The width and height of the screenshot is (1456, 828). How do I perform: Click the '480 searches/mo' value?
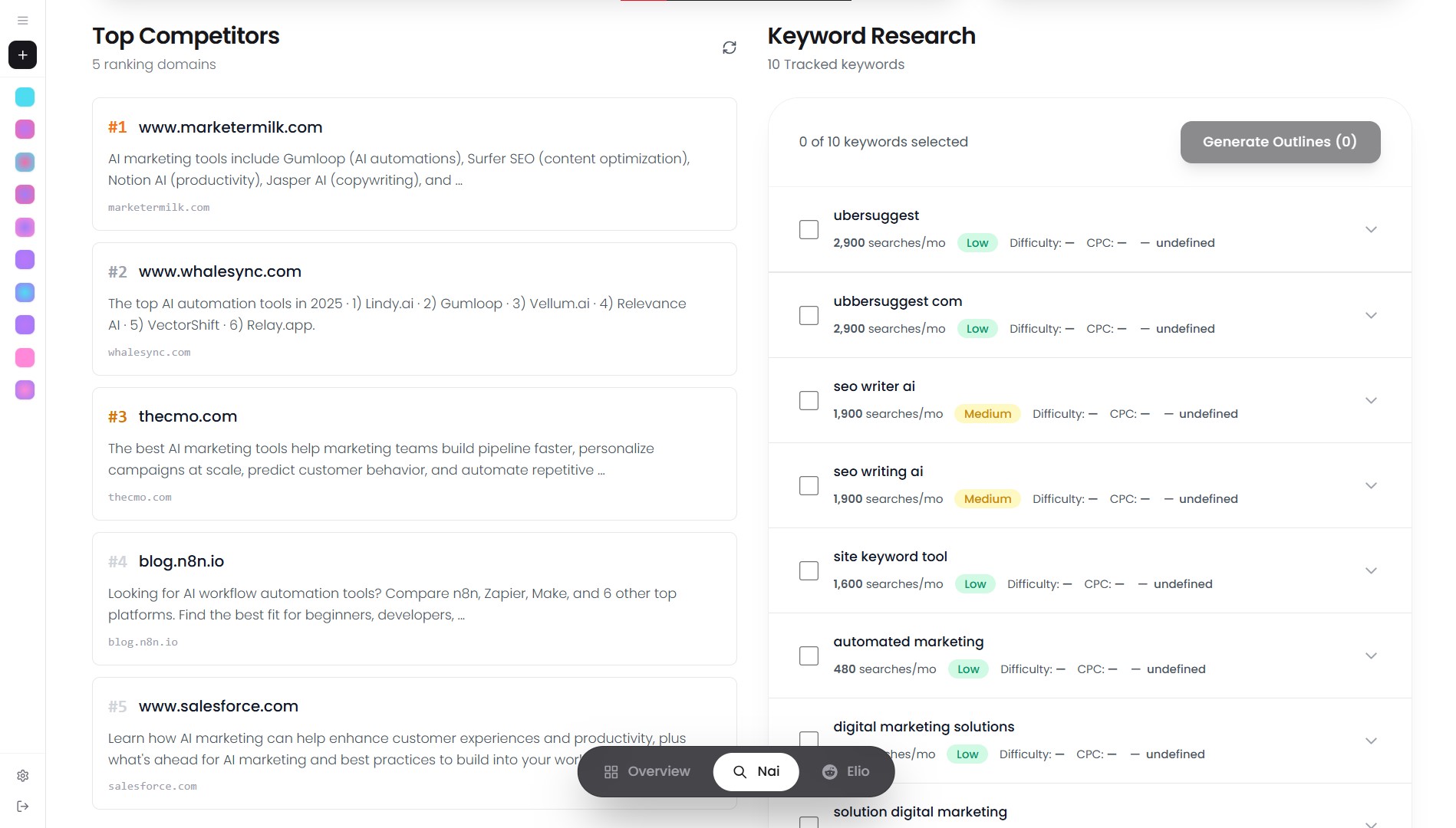[884, 669]
